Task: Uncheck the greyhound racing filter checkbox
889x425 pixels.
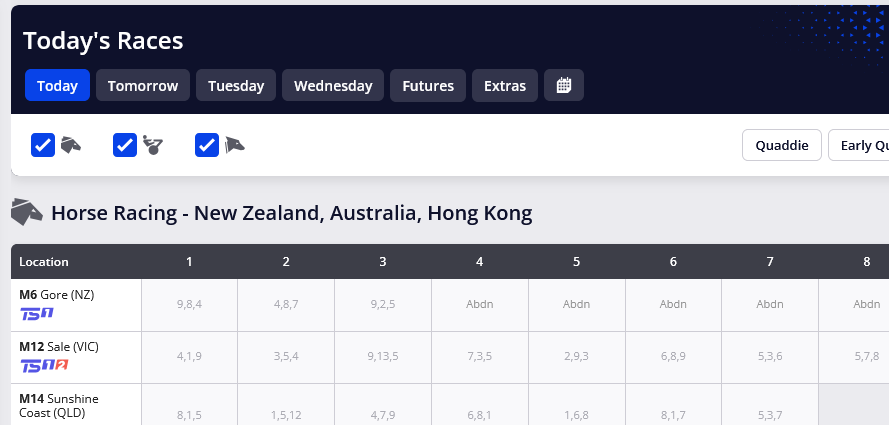Action: 207,145
